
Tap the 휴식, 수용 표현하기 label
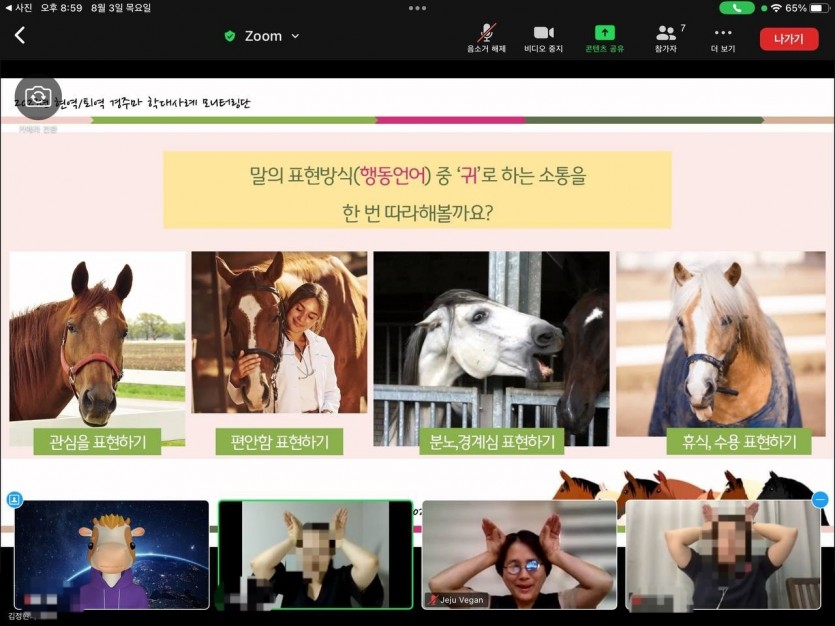[x=739, y=442]
